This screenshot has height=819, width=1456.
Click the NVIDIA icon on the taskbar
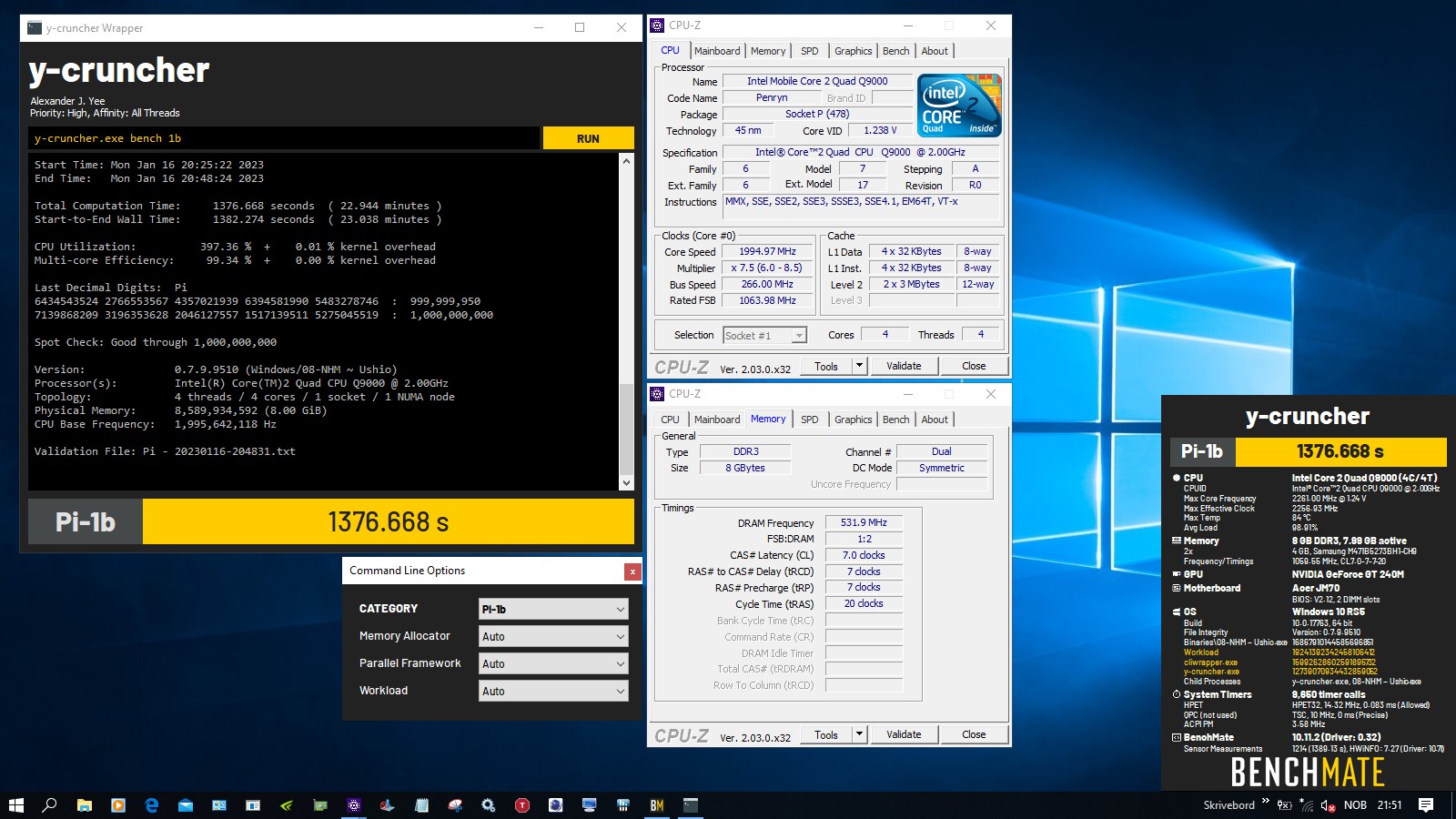pyautogui.click(x=287, y=805)
